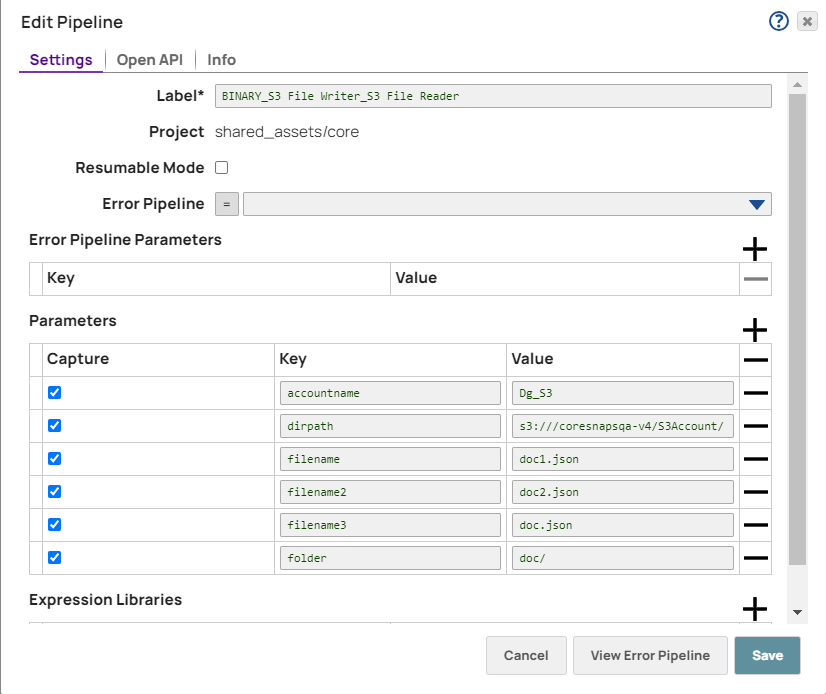826x694 pixels.
Task: Switch to the Open API tab
Action: click(150, 60)
